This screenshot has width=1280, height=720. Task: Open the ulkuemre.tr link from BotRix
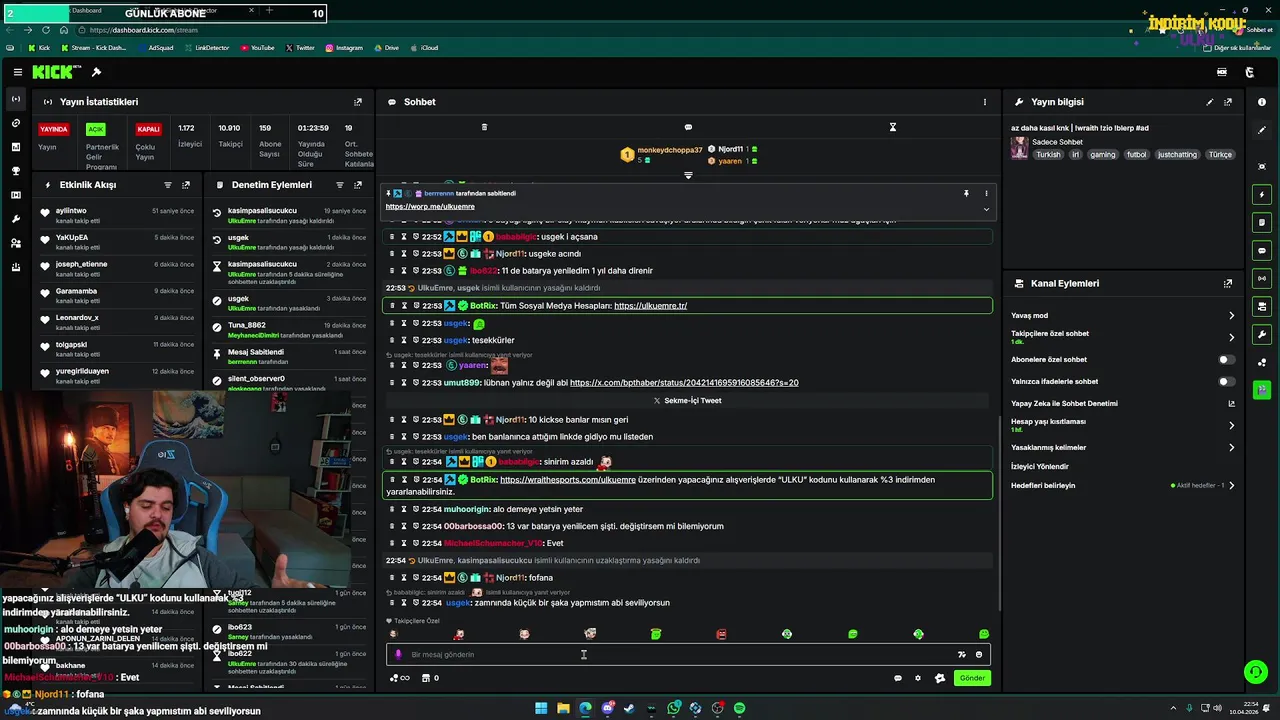pos(650,306)
